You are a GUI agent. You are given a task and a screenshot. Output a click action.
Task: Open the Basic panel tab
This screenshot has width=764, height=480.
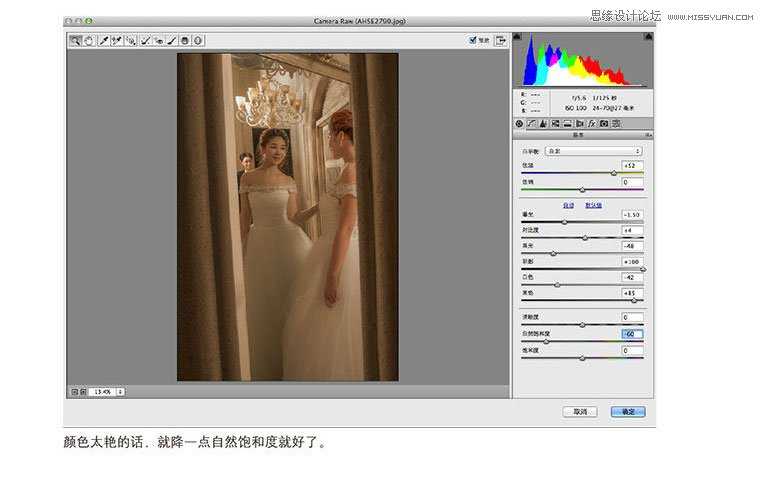tap(519, 124)
